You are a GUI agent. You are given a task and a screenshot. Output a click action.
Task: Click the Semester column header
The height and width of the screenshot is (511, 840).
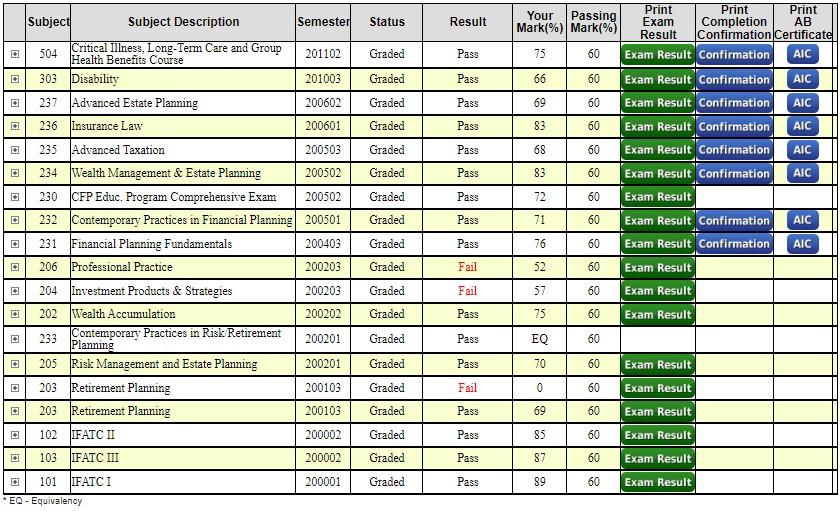(x=324, y=22)
